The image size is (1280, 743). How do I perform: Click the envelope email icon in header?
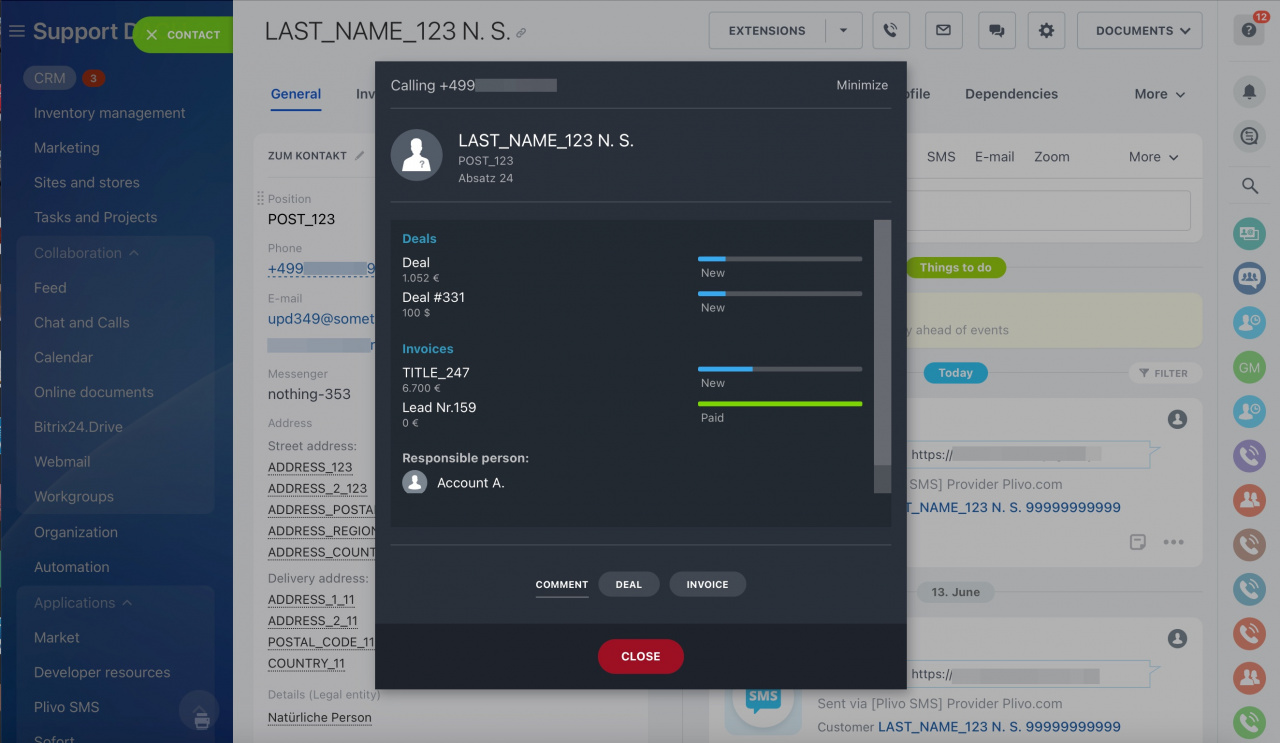[943, 31]
